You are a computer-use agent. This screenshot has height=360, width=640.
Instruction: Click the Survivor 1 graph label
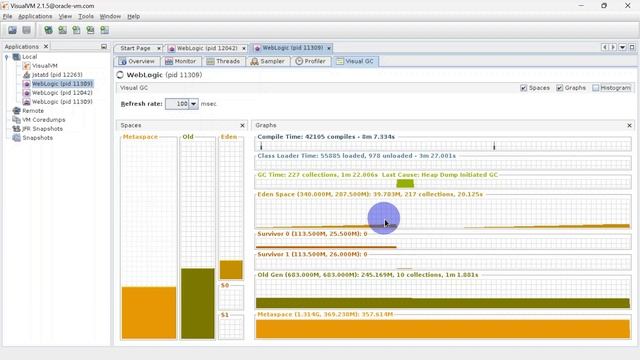[312, 254]
